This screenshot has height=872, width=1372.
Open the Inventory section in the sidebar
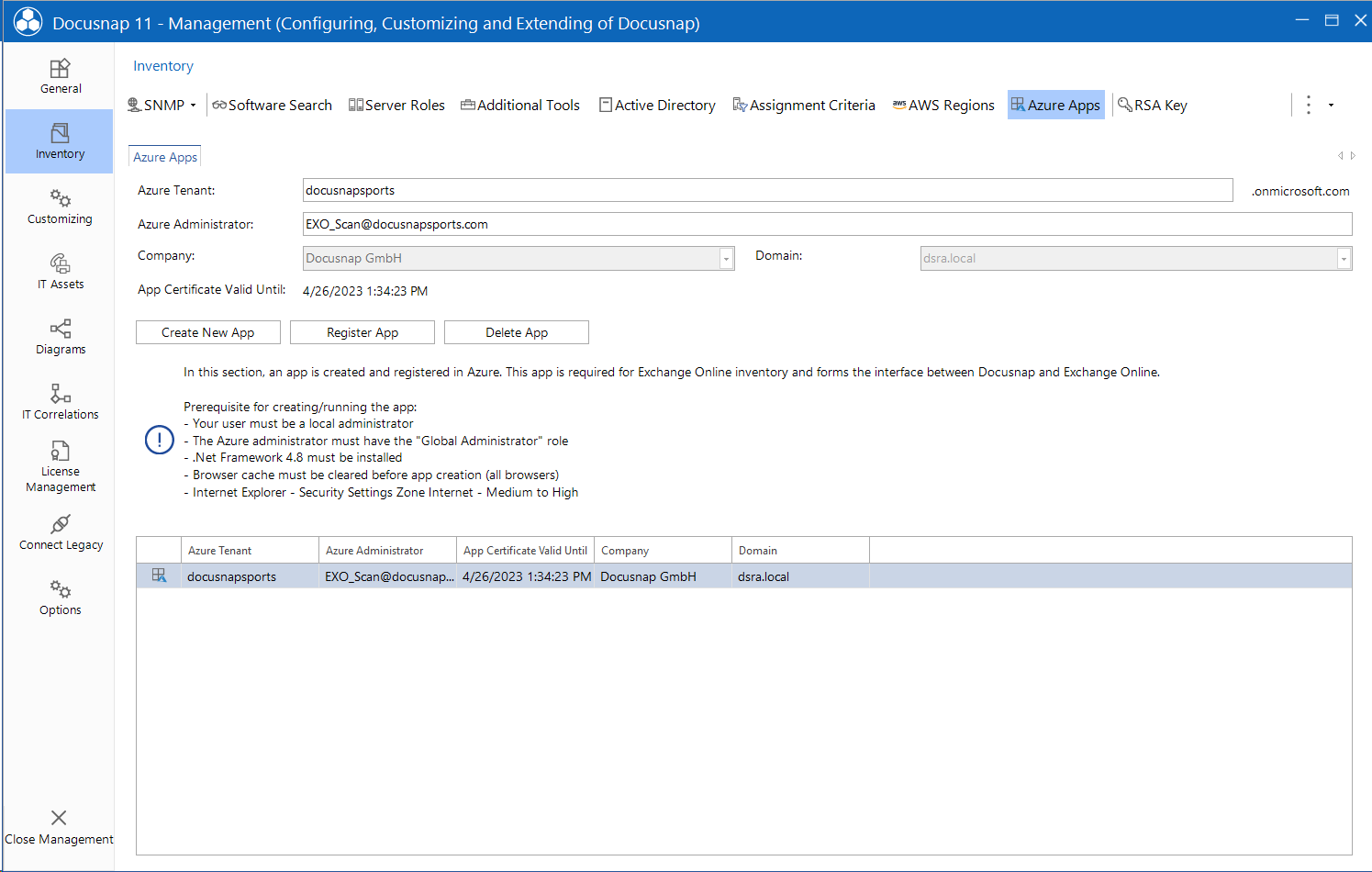point(60,140)
